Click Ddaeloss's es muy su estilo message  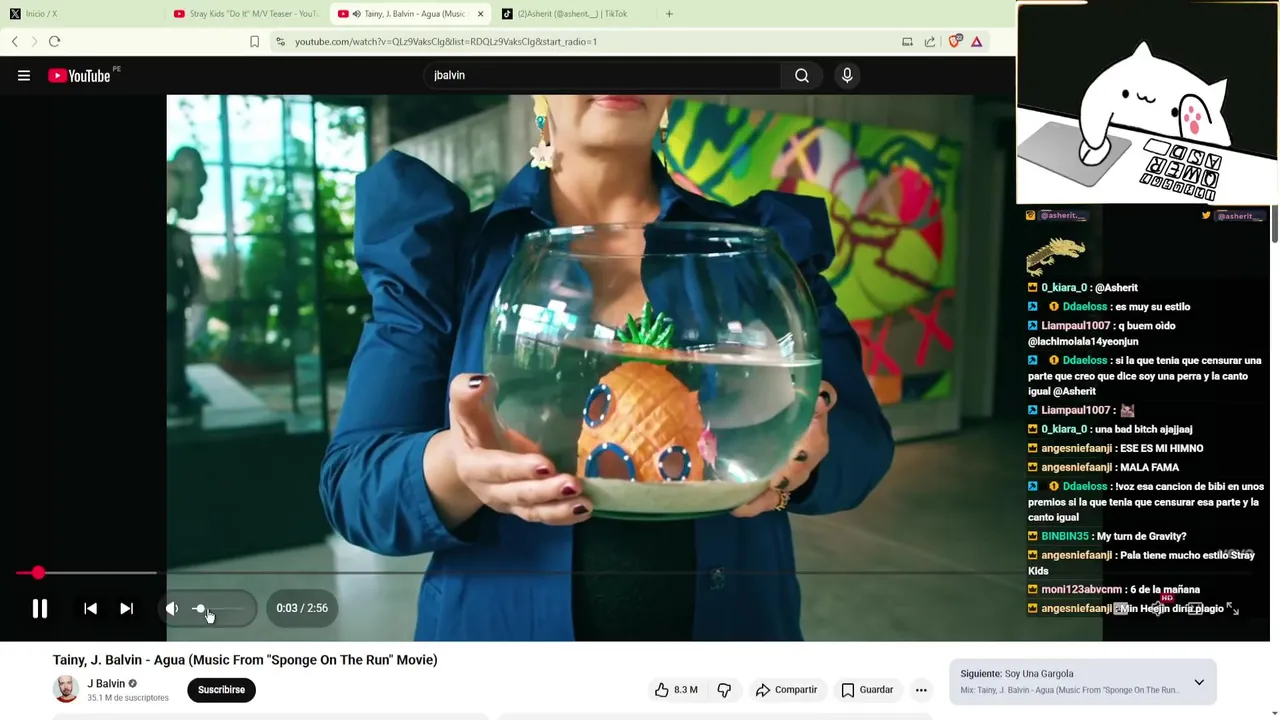(1109, 307)
